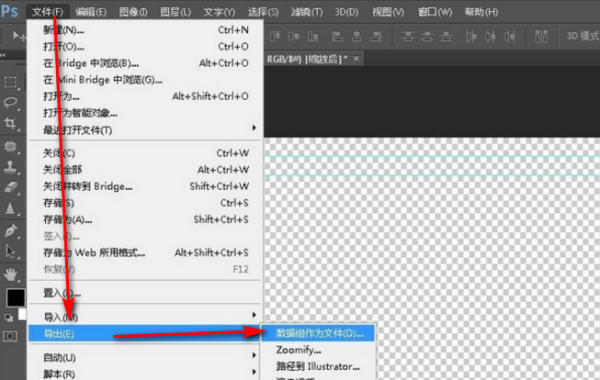Select the Hand tool
Image resolution: width=600 pixels, height=380 pixels.
(10, 274)
